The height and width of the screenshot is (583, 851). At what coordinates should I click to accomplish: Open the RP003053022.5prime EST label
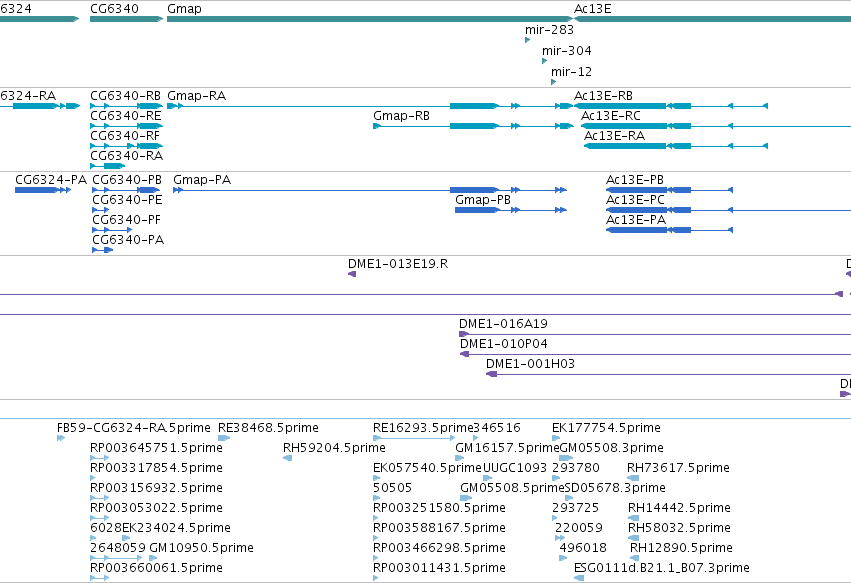click(x=156, y=508)
